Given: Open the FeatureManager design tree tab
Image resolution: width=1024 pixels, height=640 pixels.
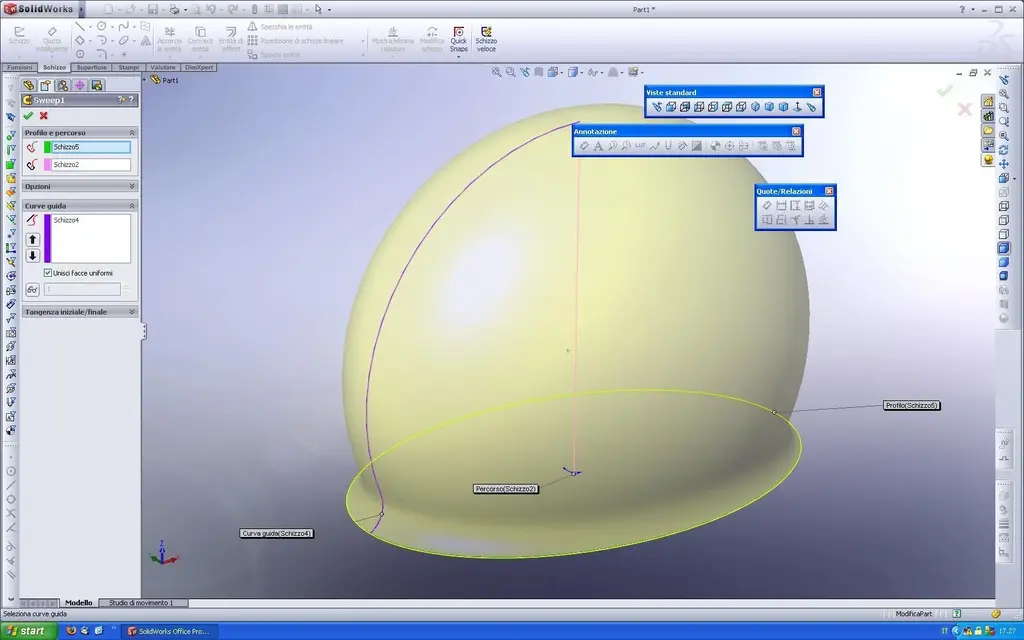Looking at the screenshot, I should (x=29, y=86).
